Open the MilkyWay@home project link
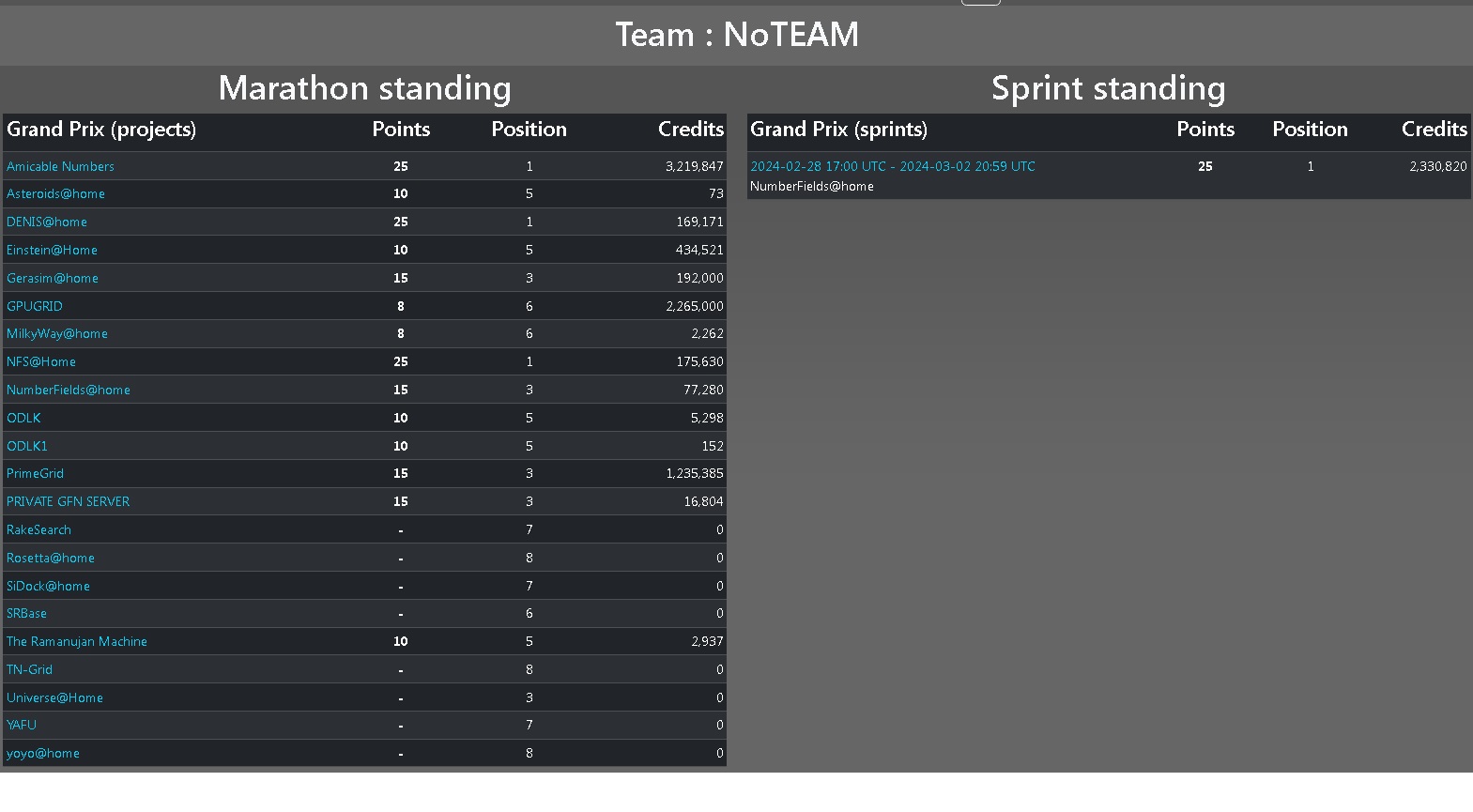1473x812 pixels. (56, 333)
